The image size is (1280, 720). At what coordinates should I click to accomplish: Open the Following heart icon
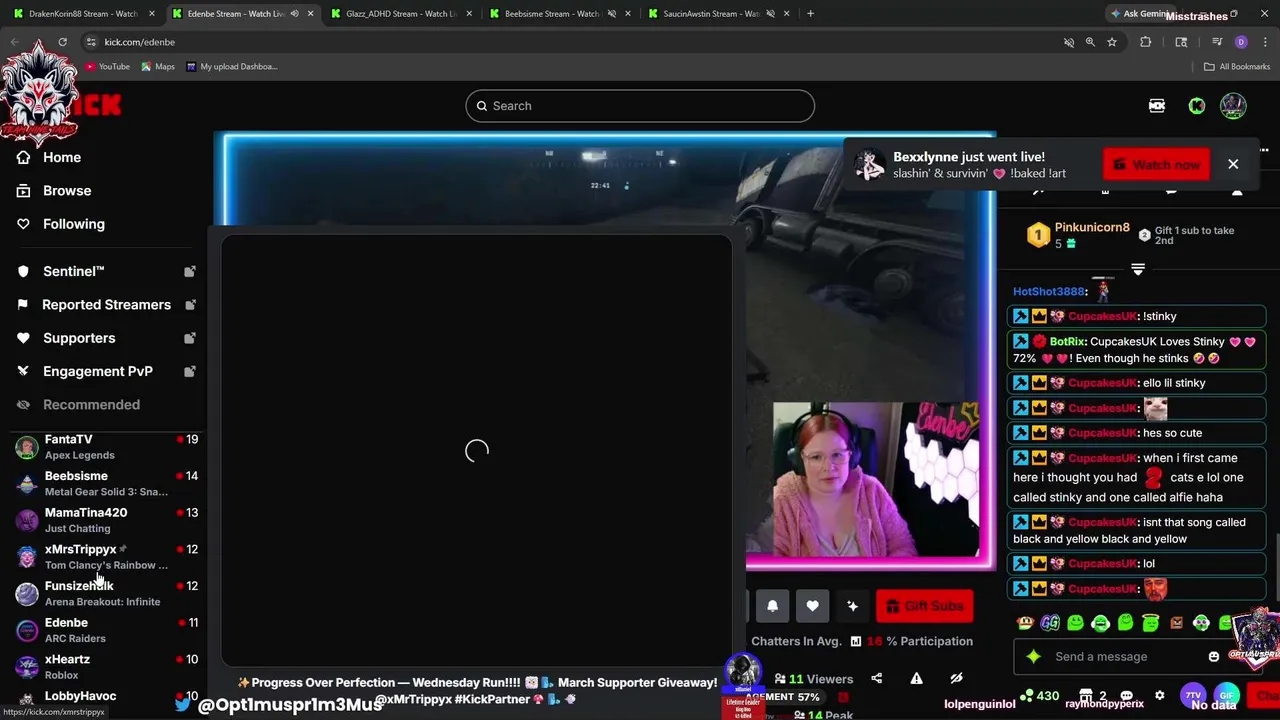23,224
